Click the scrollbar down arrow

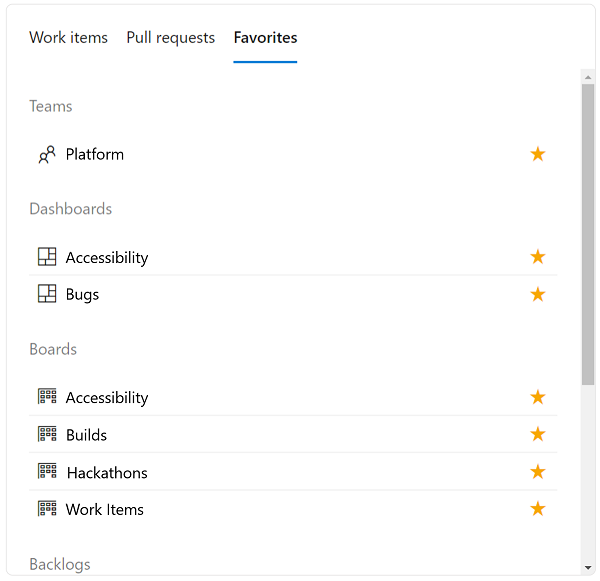pyautogui.click(x=588, y=568)
